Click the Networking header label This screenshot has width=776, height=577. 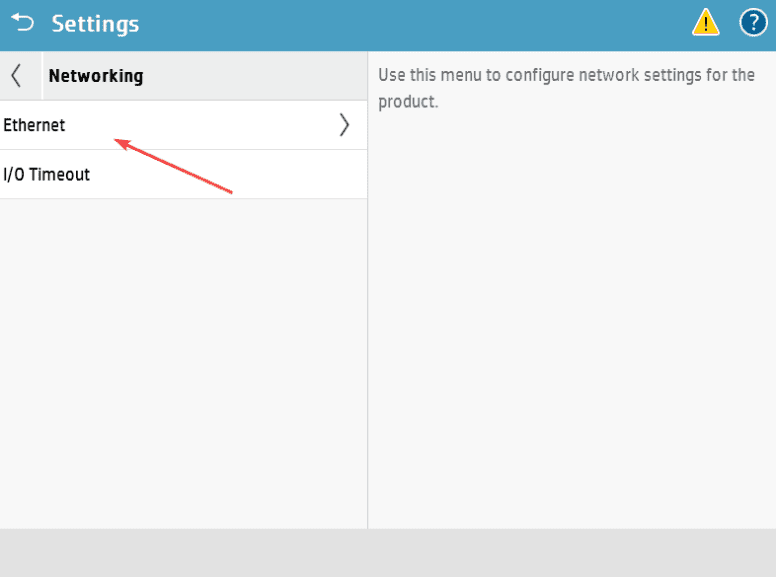tap(96, 76)
